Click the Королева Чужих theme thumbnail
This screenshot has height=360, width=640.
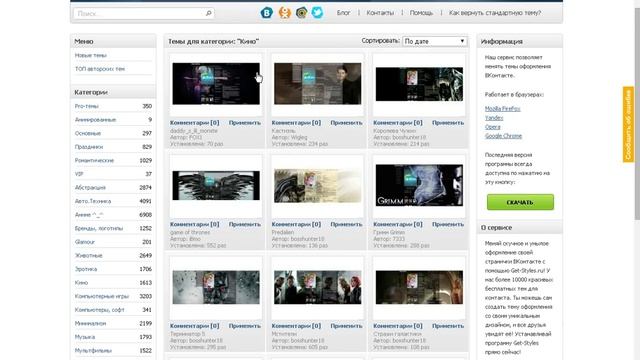click(x=419, y=84)
